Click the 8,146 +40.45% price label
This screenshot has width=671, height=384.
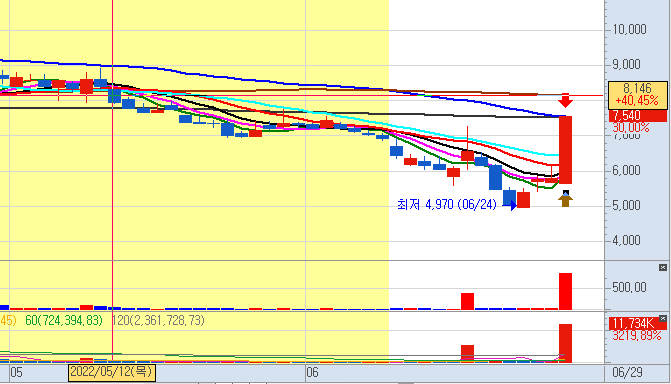click(637, 95)
